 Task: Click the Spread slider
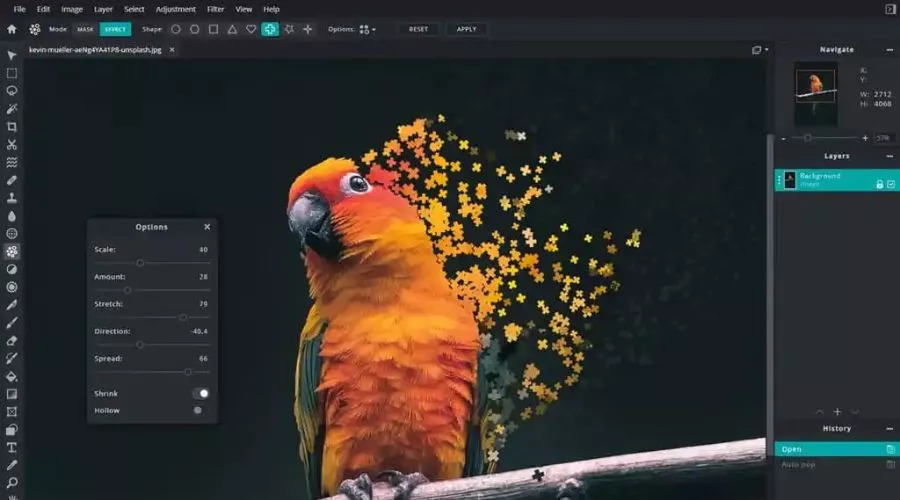click(x=152, y=372)
